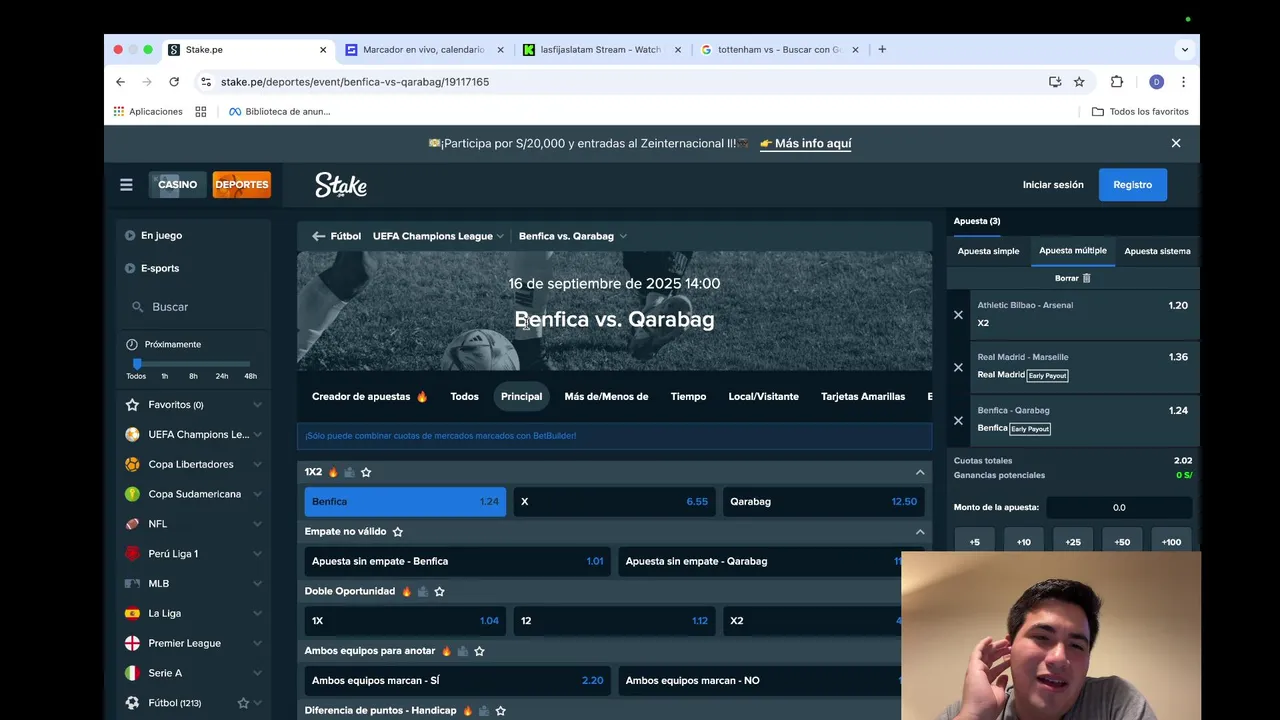Click the UEFA Champions League ball icon
Viewport: 1280px width, 720px height.
(x=132, y=435)
